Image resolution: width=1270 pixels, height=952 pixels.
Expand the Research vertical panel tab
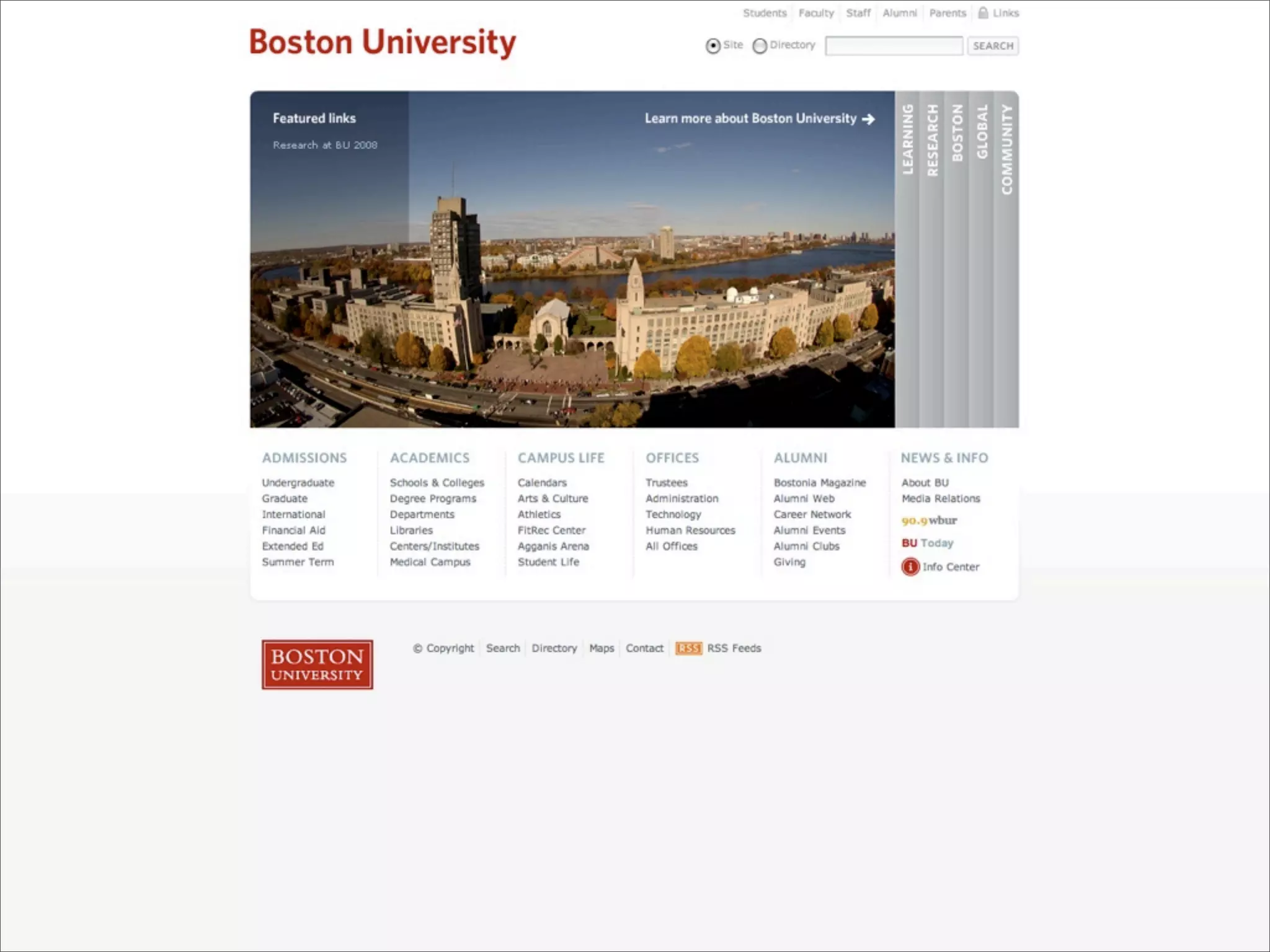pyautogui.click(x=932, y=141)
